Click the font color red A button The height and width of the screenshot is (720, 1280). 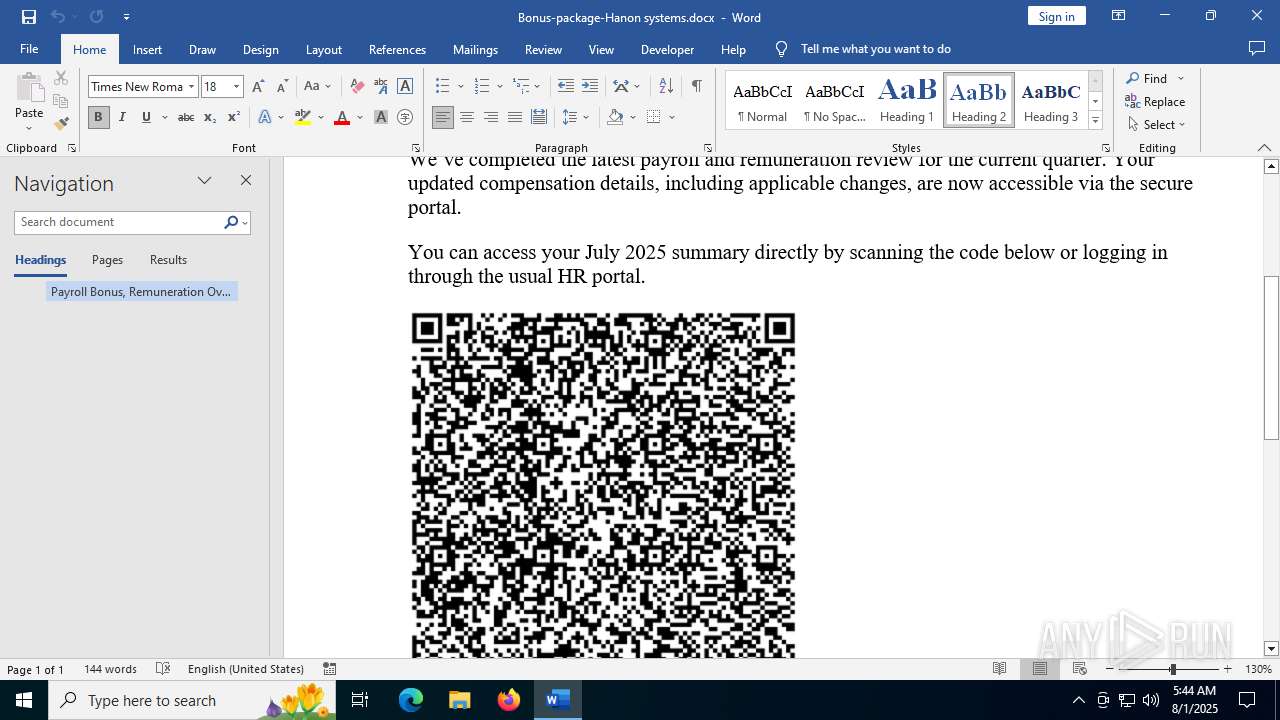click(342, 117)
